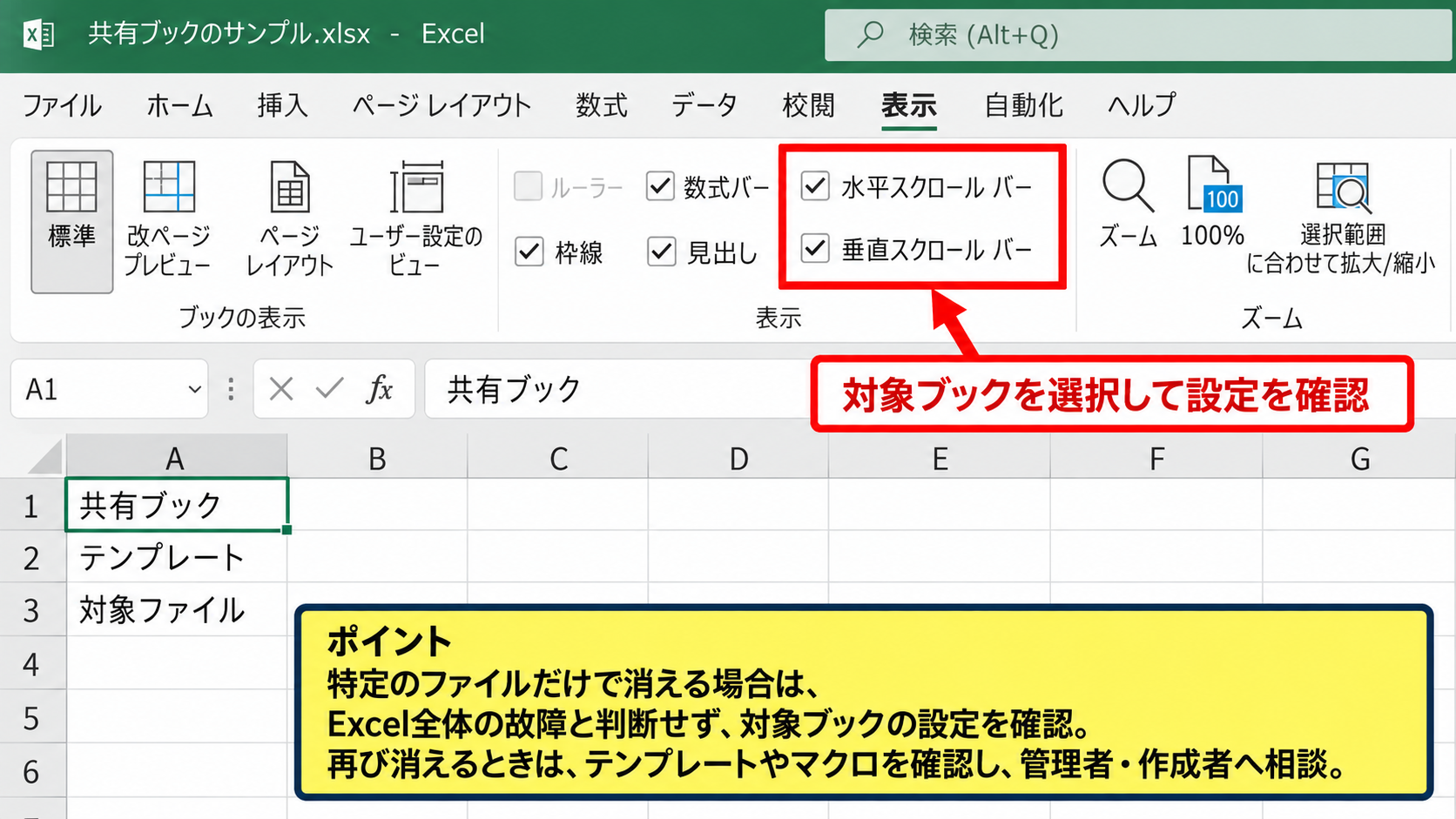Open the 校閲 tab

click(808, 105)
